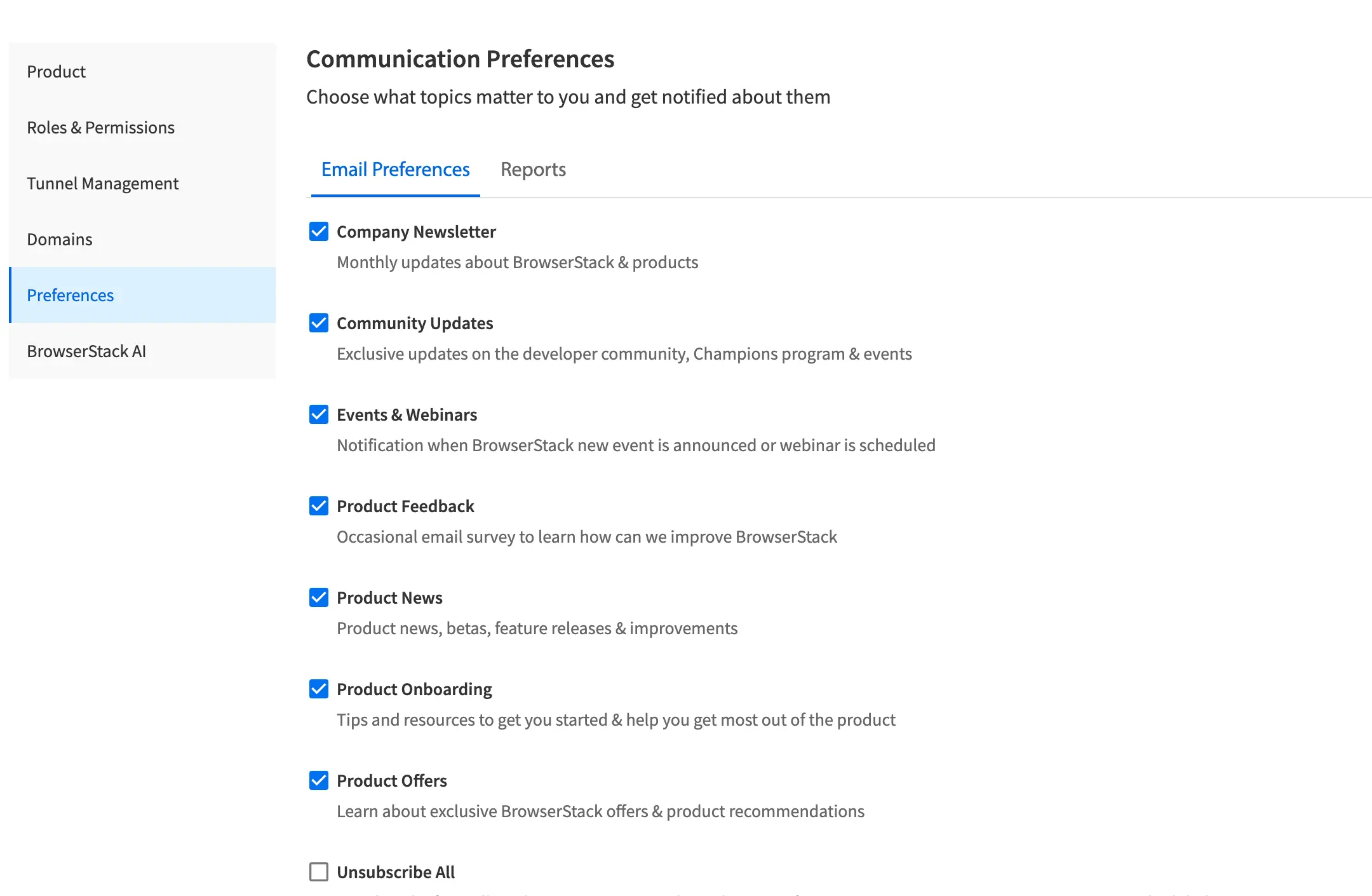The height and width of the screenshot is (896, 1372).
Task: Click the Email Preferences tab
Action: point(395,169)
